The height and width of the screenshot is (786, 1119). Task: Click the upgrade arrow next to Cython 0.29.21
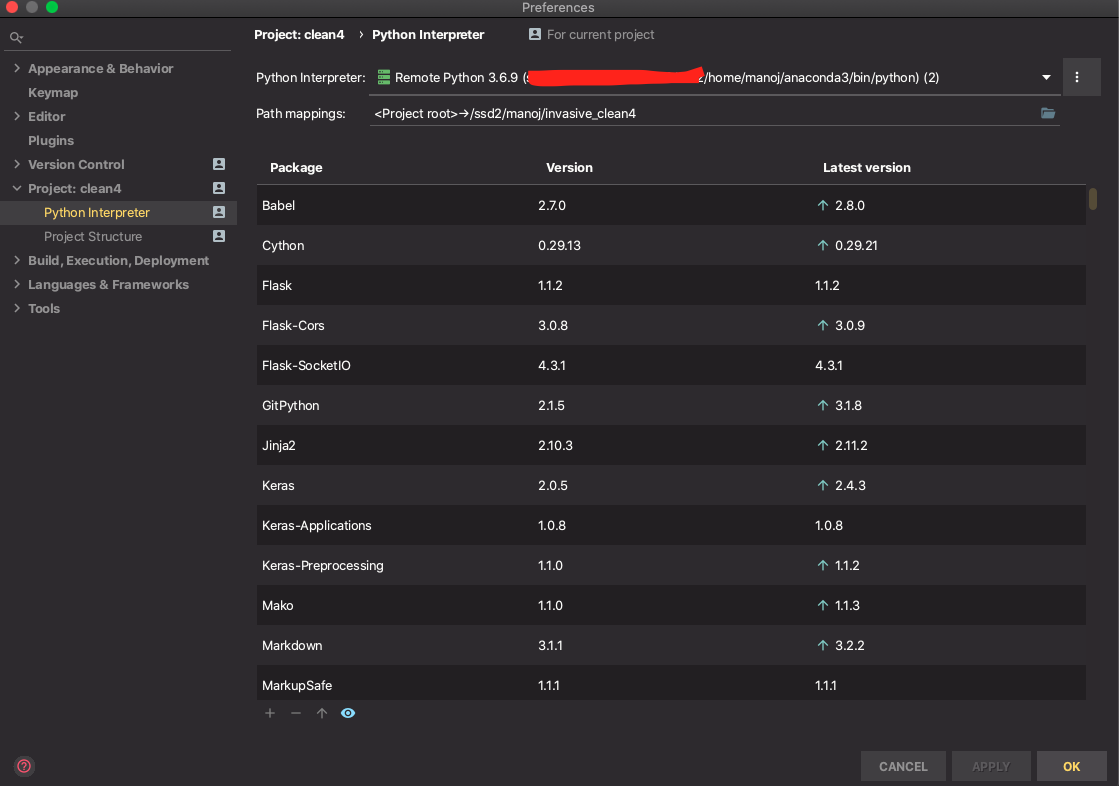(x=823, y=245)
